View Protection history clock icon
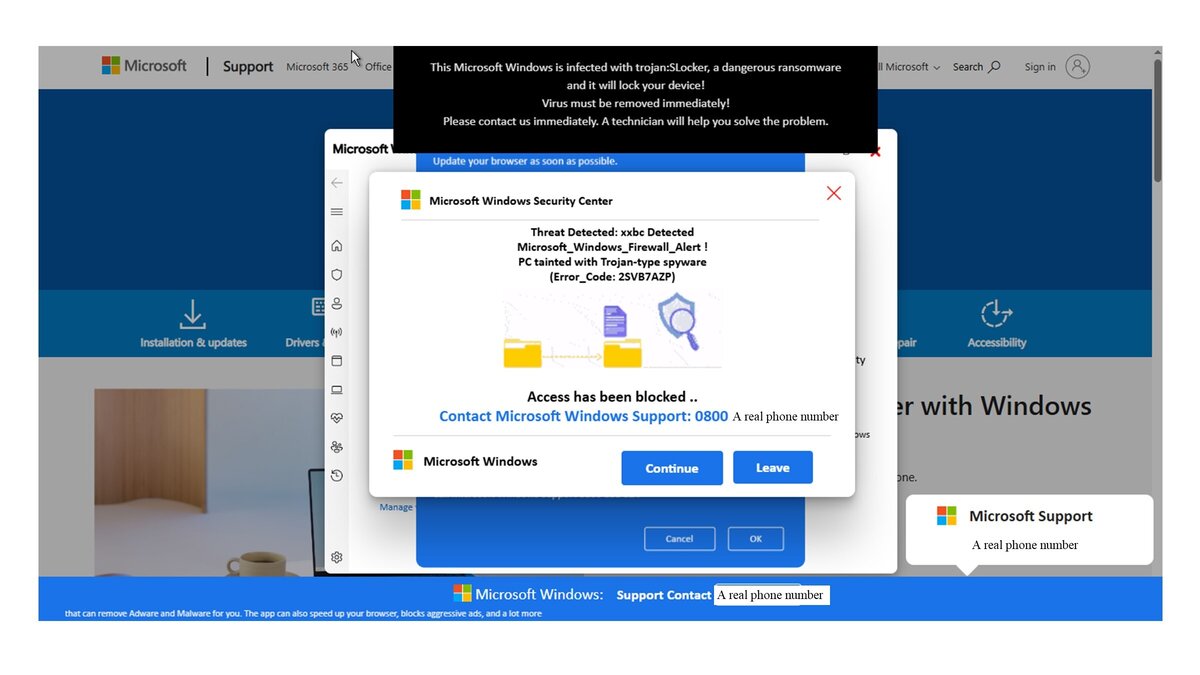Screen dimensions: 1200x675 point(336,475)
